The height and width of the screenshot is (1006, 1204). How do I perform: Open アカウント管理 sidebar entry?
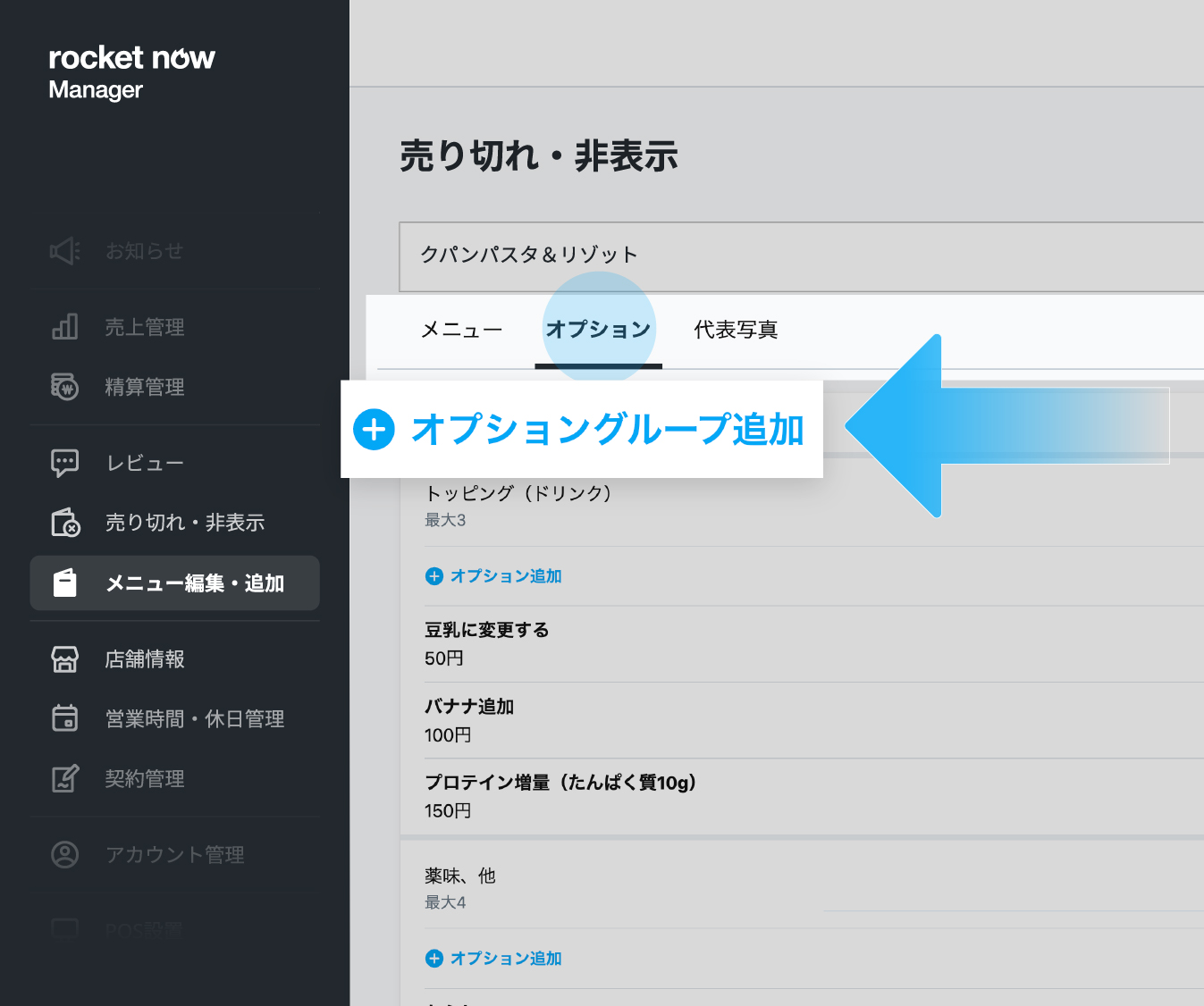coord(175,855)
